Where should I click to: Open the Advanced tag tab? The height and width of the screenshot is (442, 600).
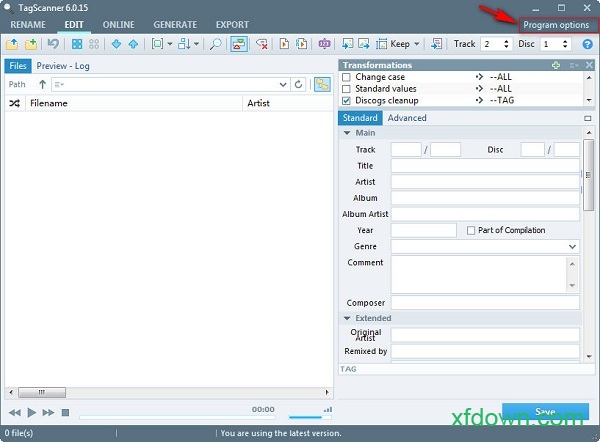pos(407,118)
